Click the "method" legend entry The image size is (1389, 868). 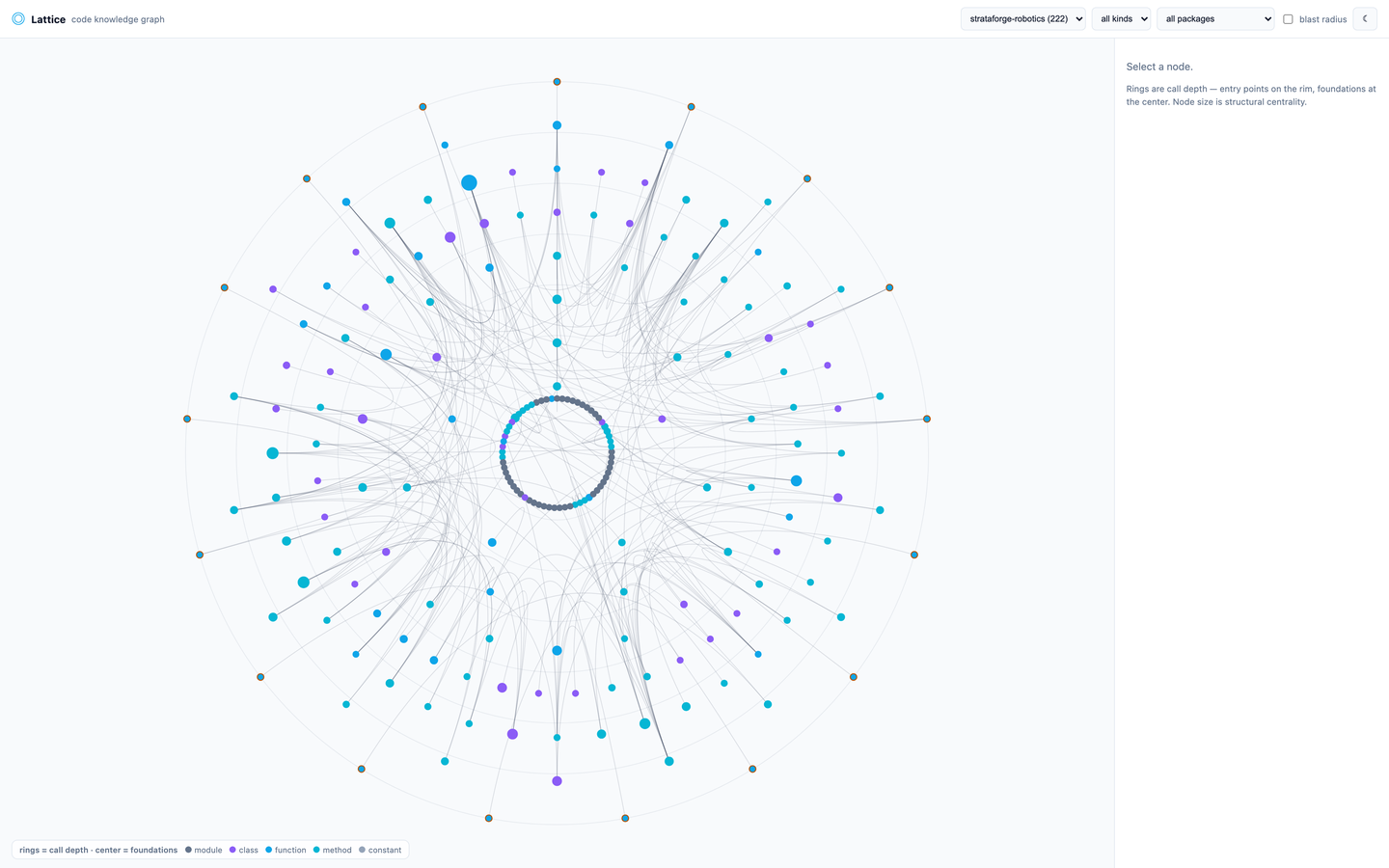pyautogui.click(x=332, y=850)
